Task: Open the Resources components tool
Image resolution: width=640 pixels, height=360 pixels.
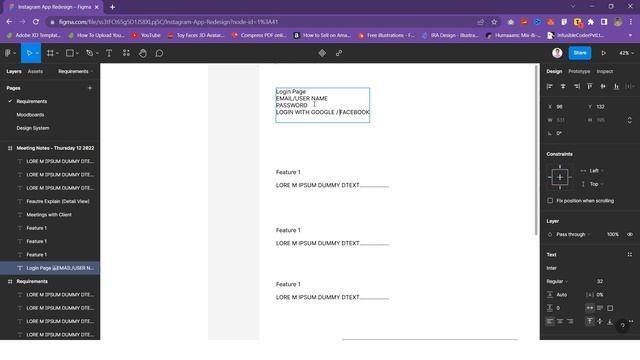Action: coord(126,53)
